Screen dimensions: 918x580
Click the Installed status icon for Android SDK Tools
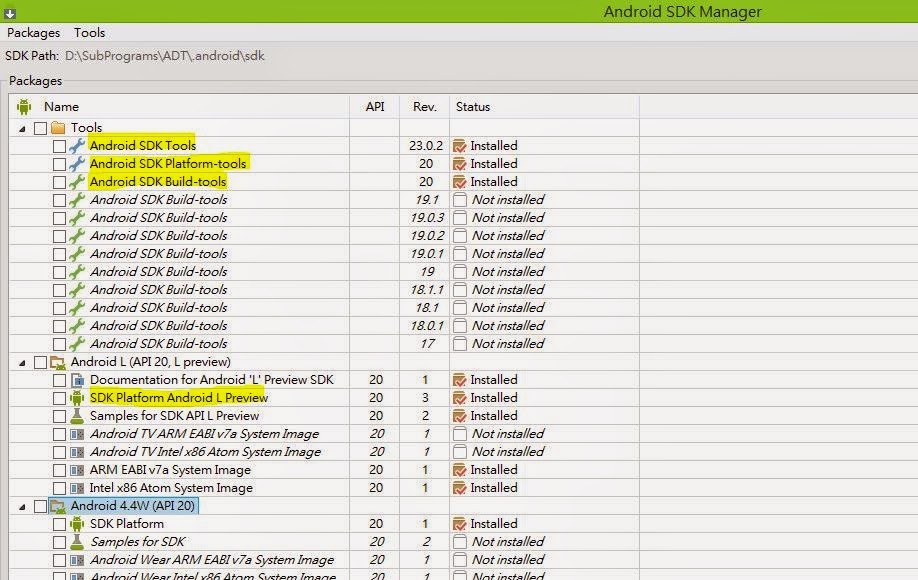(x=460, y=145)
